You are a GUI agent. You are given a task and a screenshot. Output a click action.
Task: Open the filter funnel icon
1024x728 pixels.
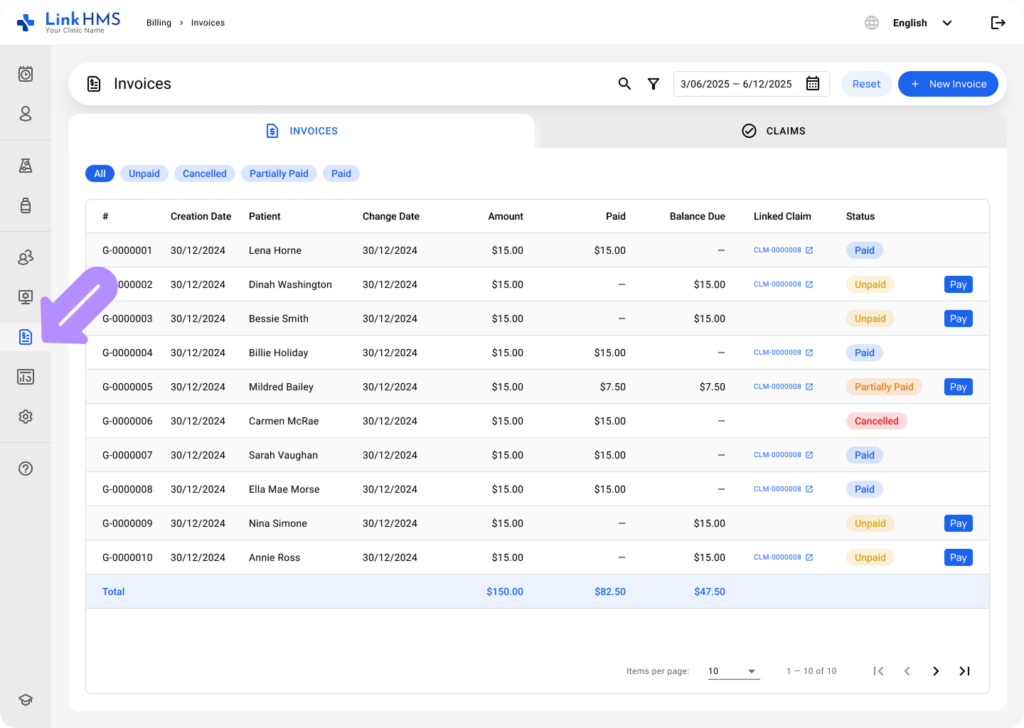653,84
